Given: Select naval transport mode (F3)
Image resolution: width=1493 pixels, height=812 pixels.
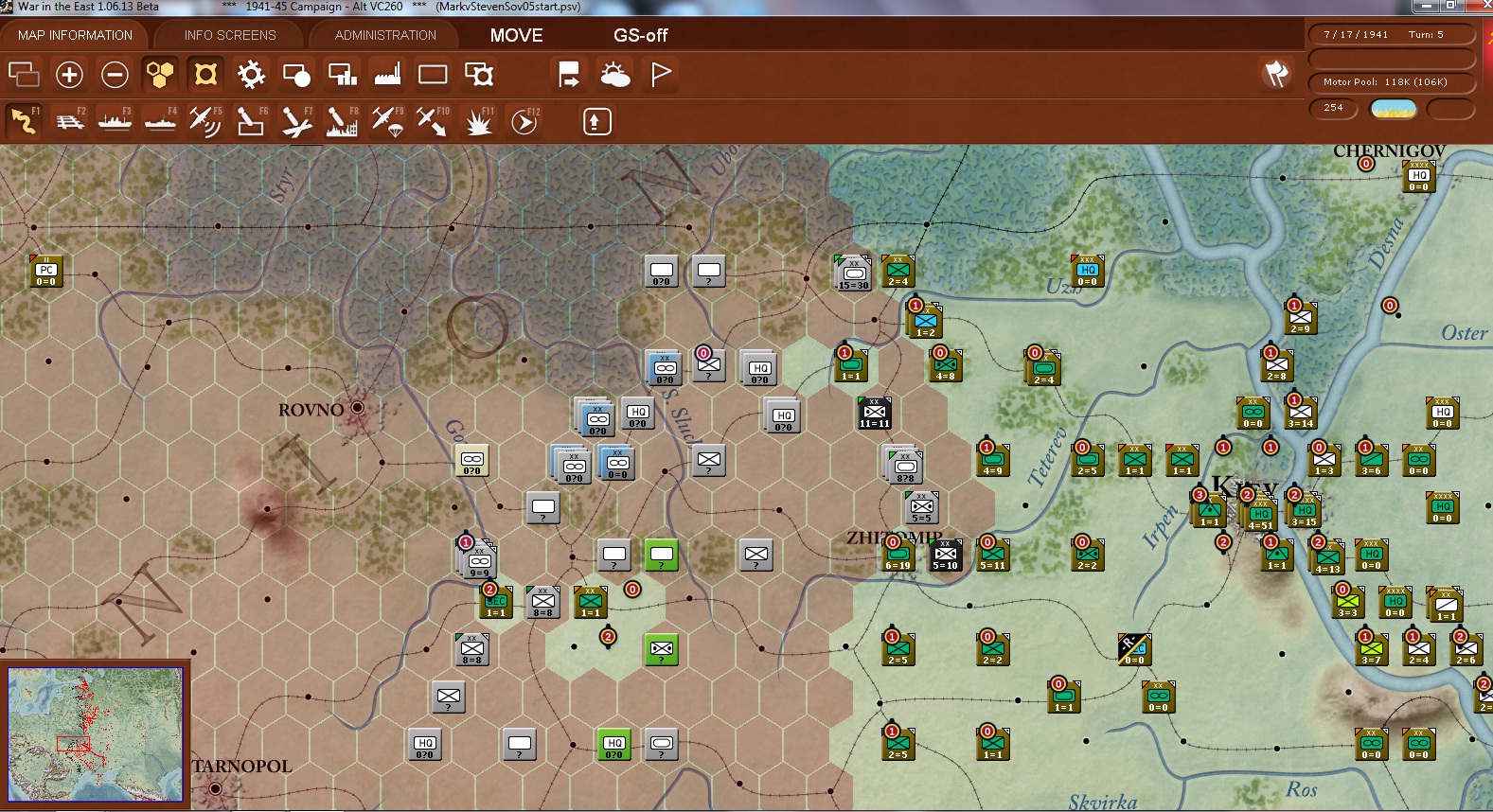Looking at the screenshot, I should (x=115, y=121).
